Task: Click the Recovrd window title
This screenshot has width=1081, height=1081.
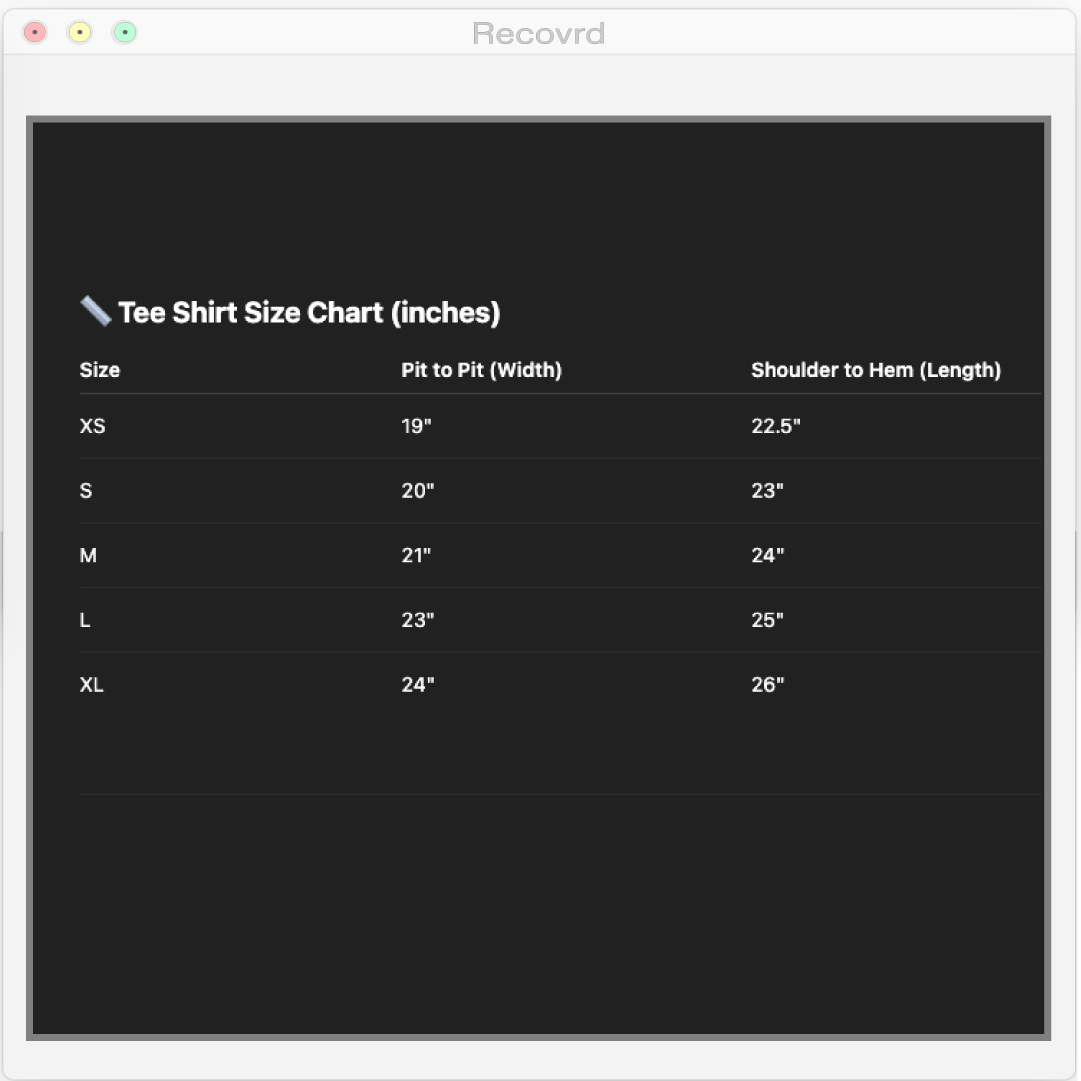Action: coord(538,33)
